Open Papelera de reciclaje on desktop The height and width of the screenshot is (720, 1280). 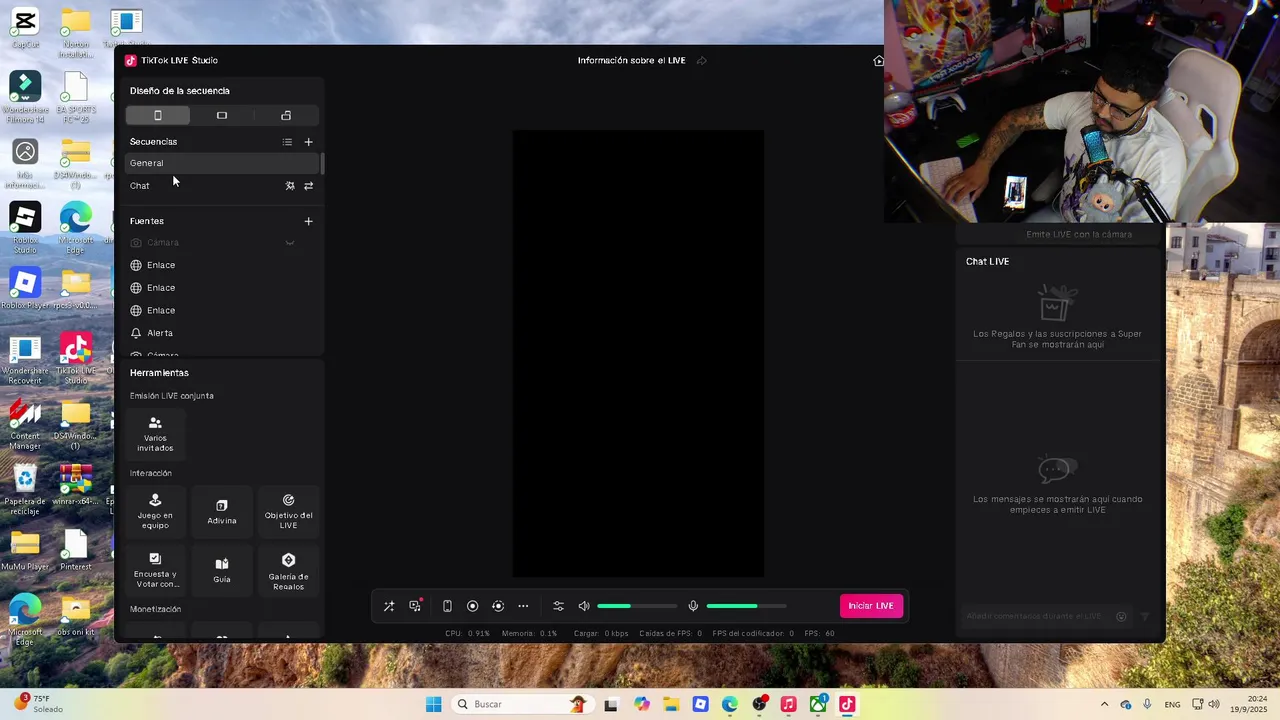click(25, 491)
